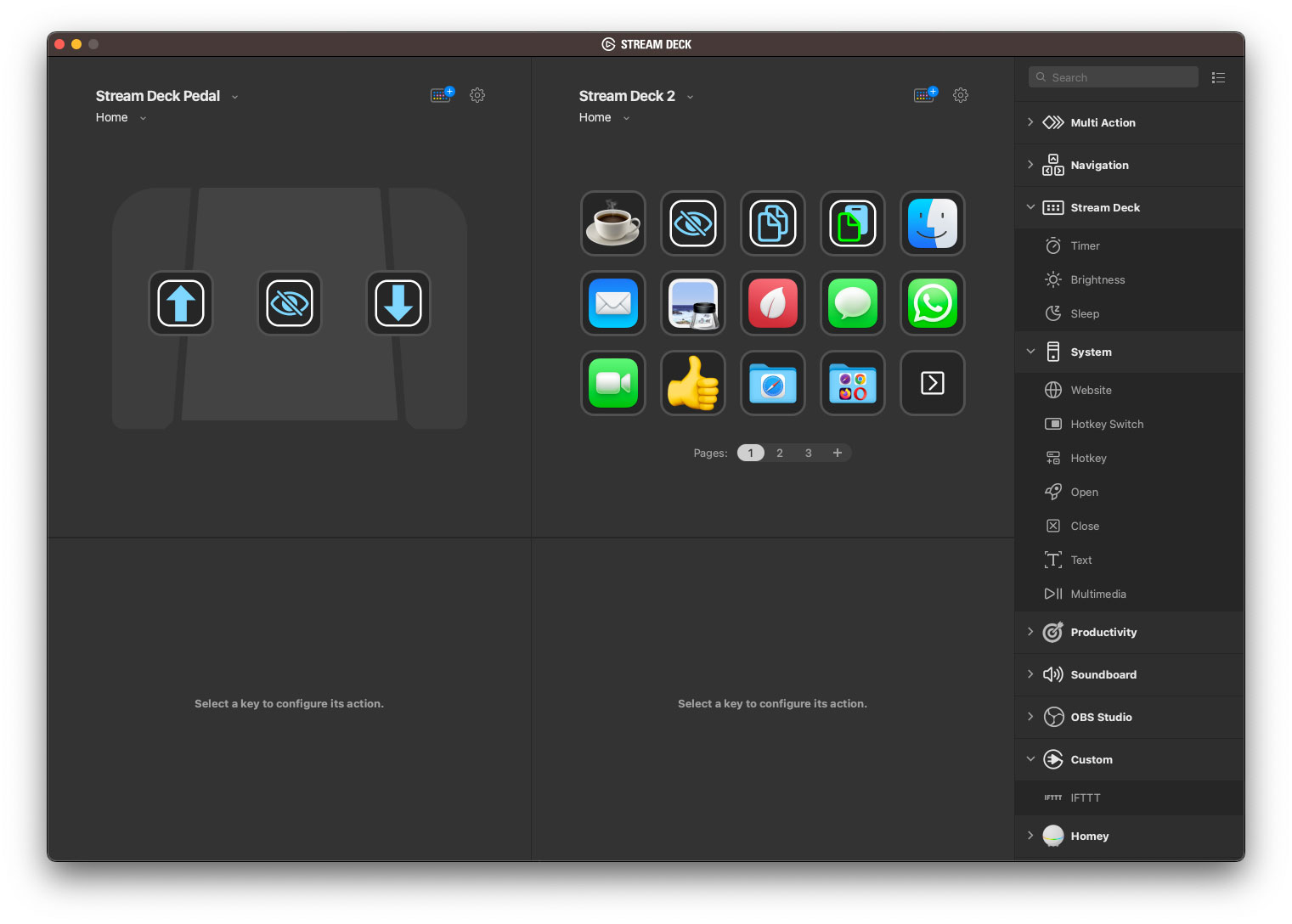Choose the Close action
1292x924 pixels.
1130,526
